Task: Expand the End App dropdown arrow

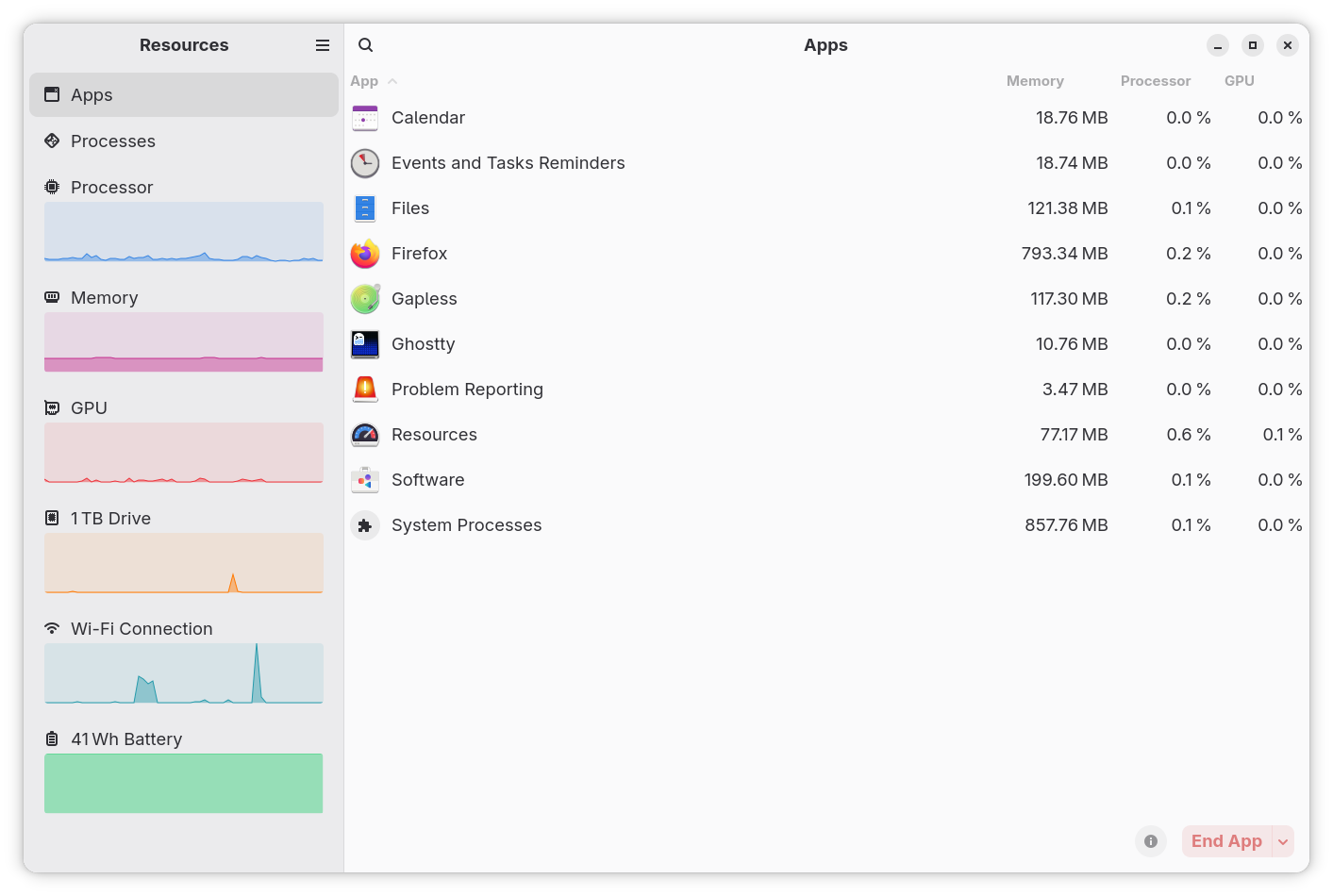Action: [1283, 841]
